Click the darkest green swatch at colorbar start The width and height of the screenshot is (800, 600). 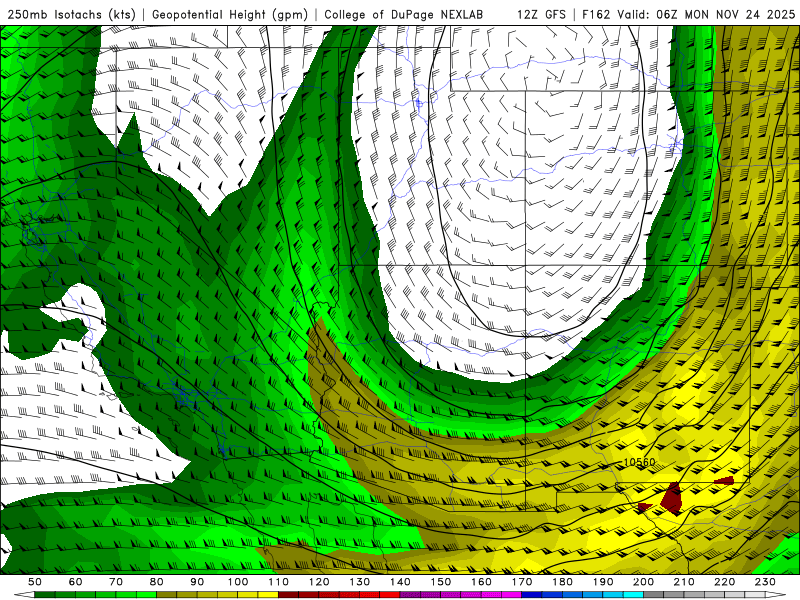(x=45, y=595)
